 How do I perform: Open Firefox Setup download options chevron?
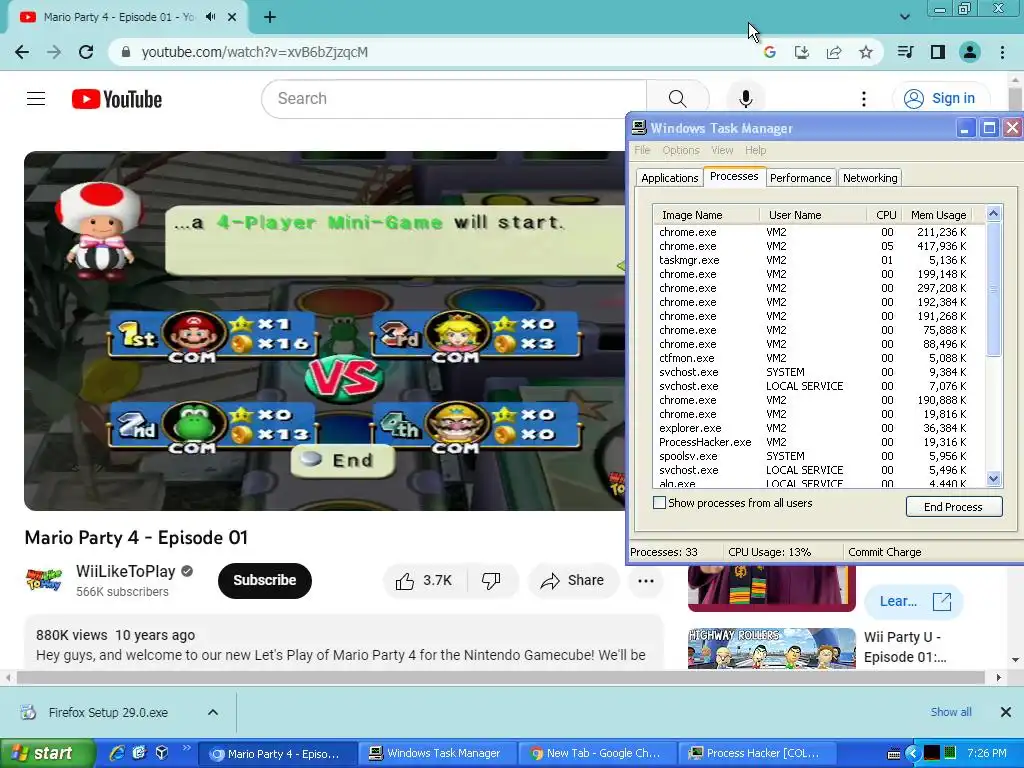pos(213,712)
